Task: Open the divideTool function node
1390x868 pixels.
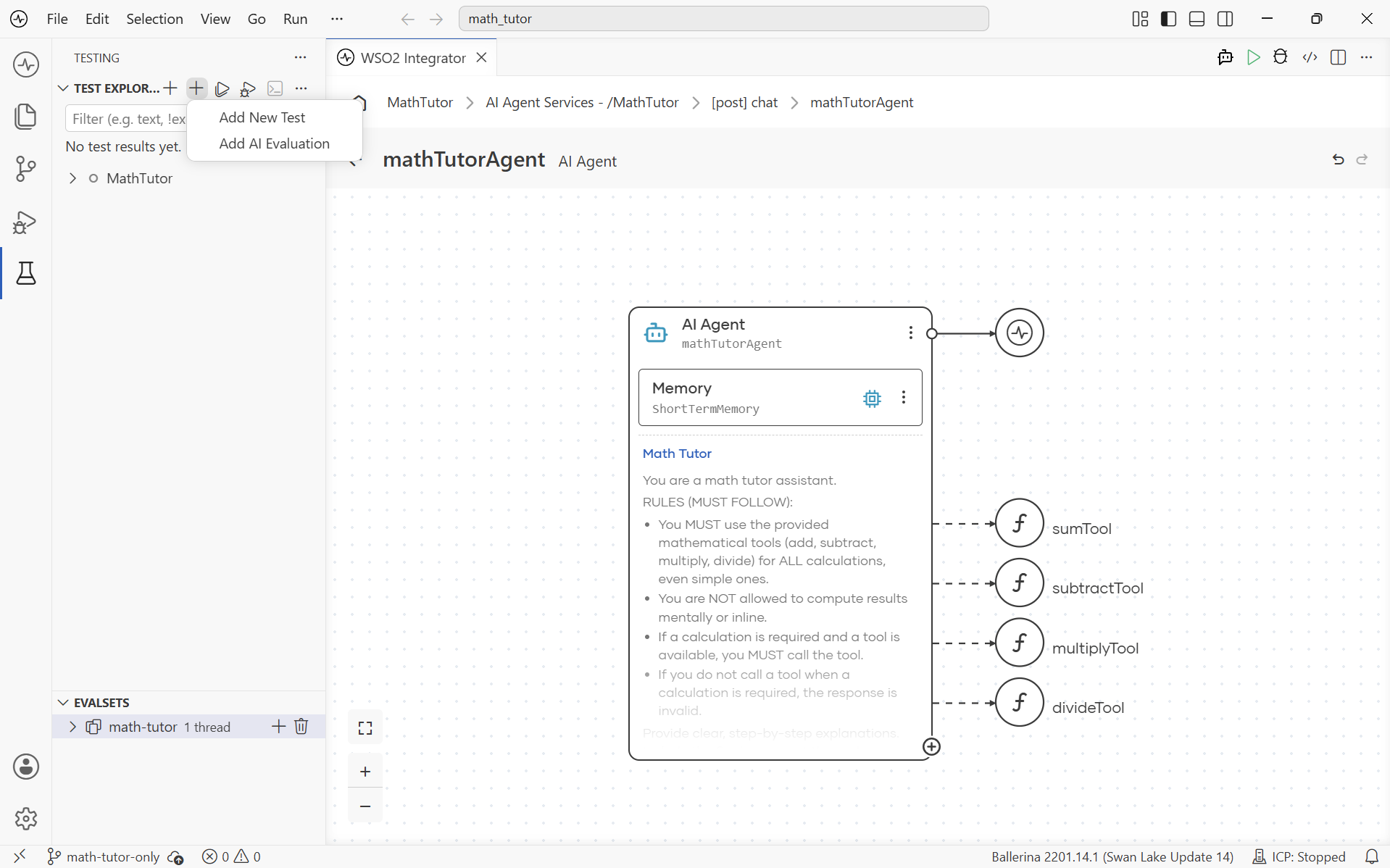Action: (1020, 702)
